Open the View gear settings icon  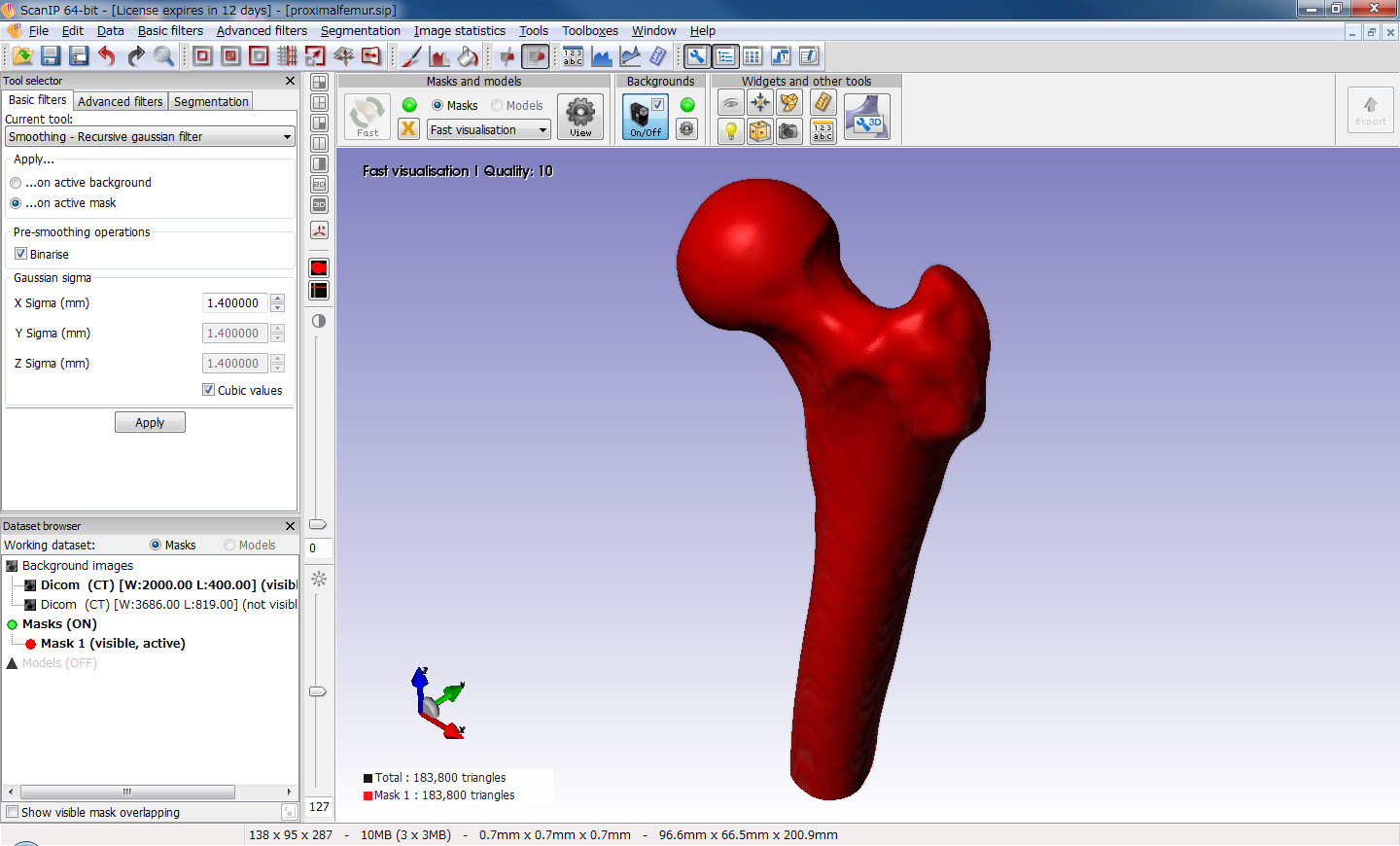point(580,117)
